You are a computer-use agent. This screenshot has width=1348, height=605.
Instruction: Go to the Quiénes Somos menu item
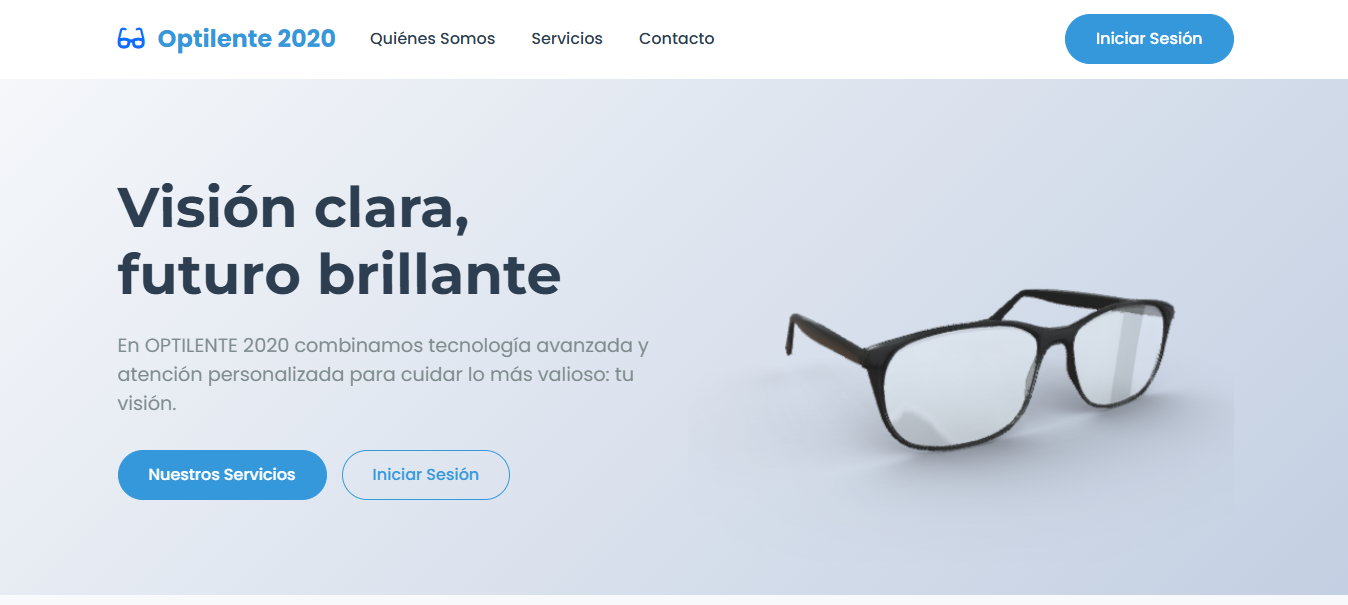432,39
